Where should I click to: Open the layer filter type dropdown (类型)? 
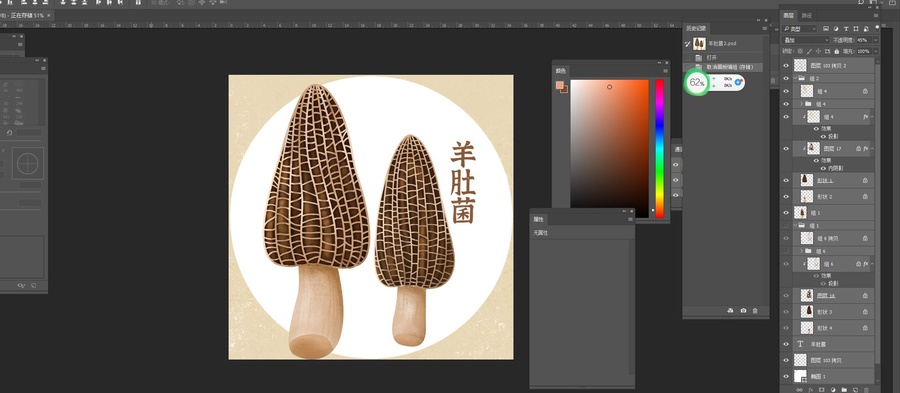(800, 29)
